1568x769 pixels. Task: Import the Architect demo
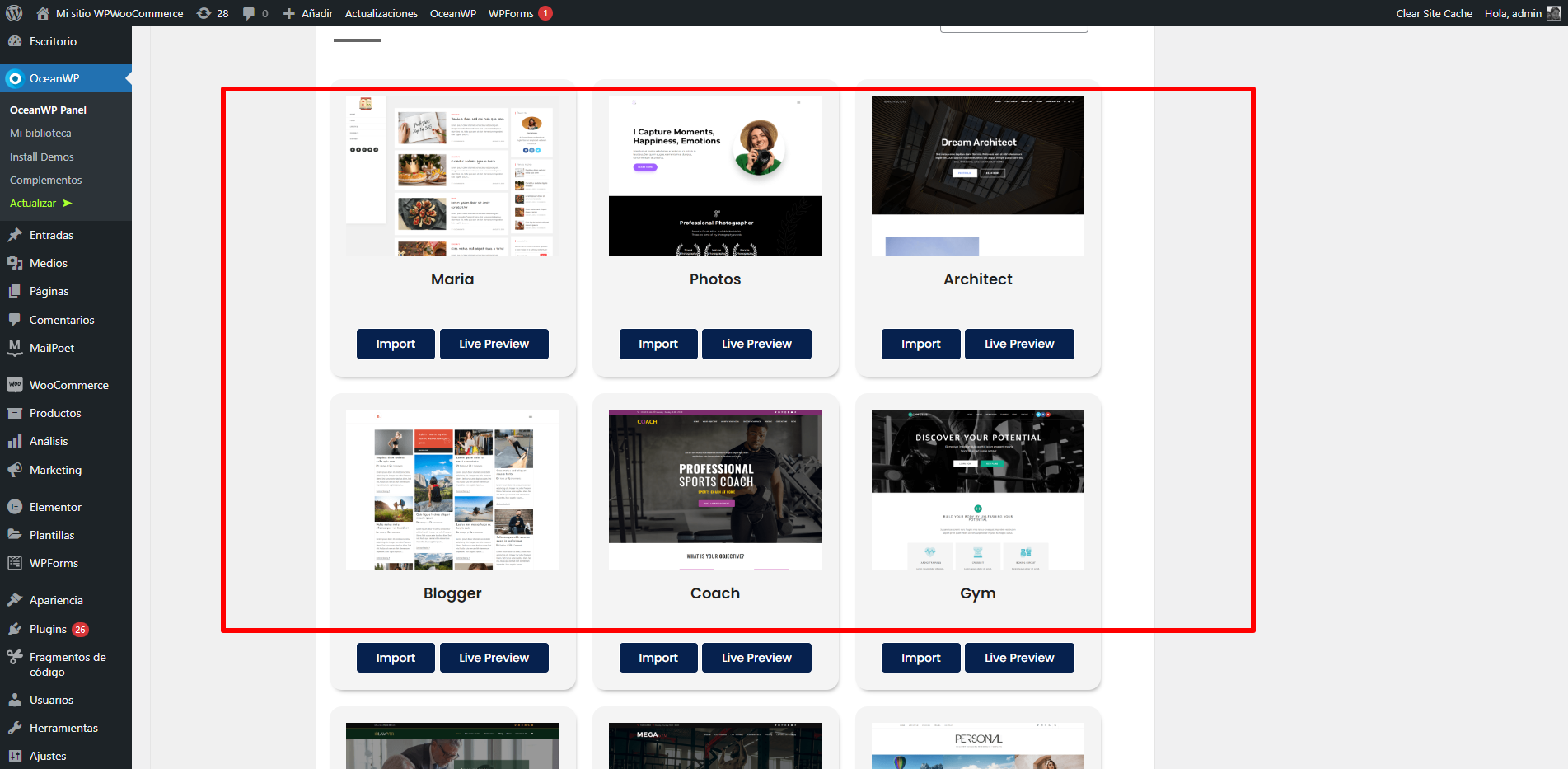920,344
